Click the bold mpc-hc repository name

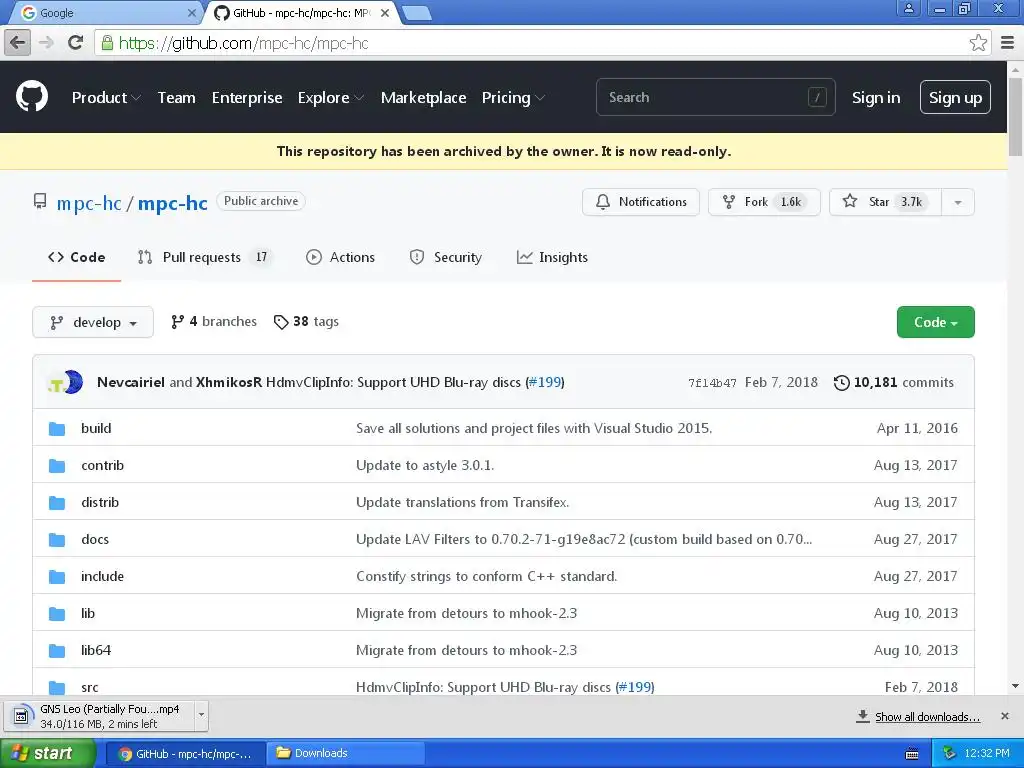(x=172, y=203)
